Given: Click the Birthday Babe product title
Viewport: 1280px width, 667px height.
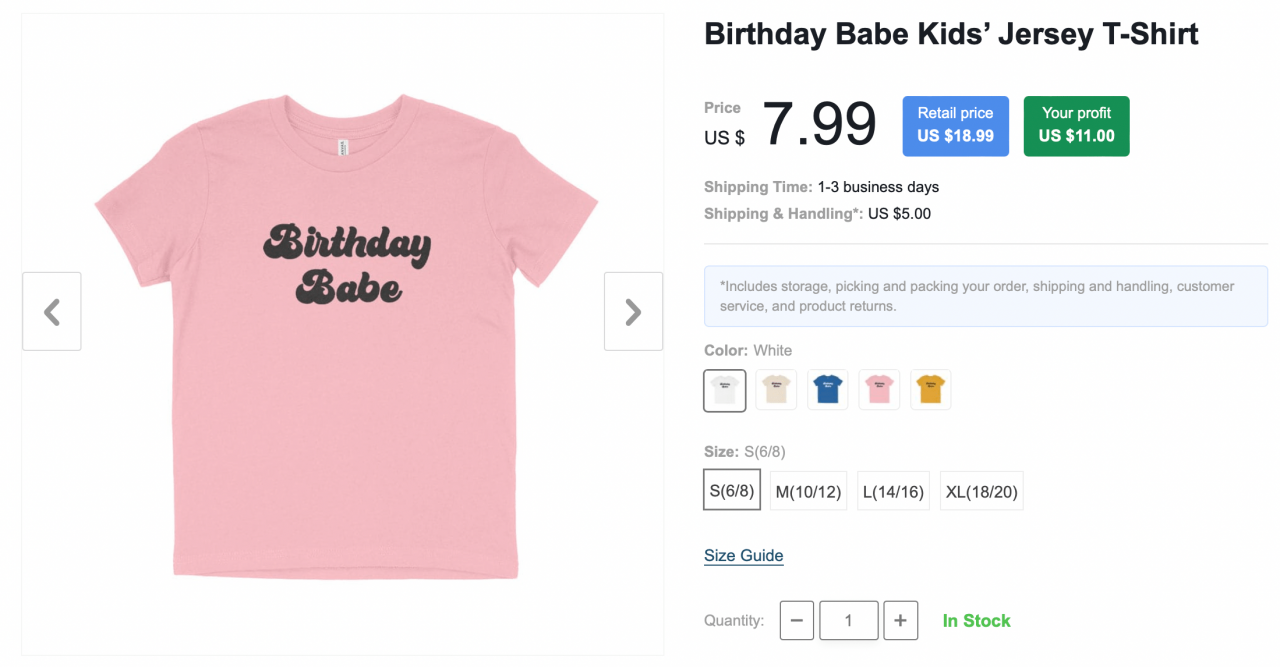Looking at the screenshot, I should pyautogui.click(x=950, y=33).
